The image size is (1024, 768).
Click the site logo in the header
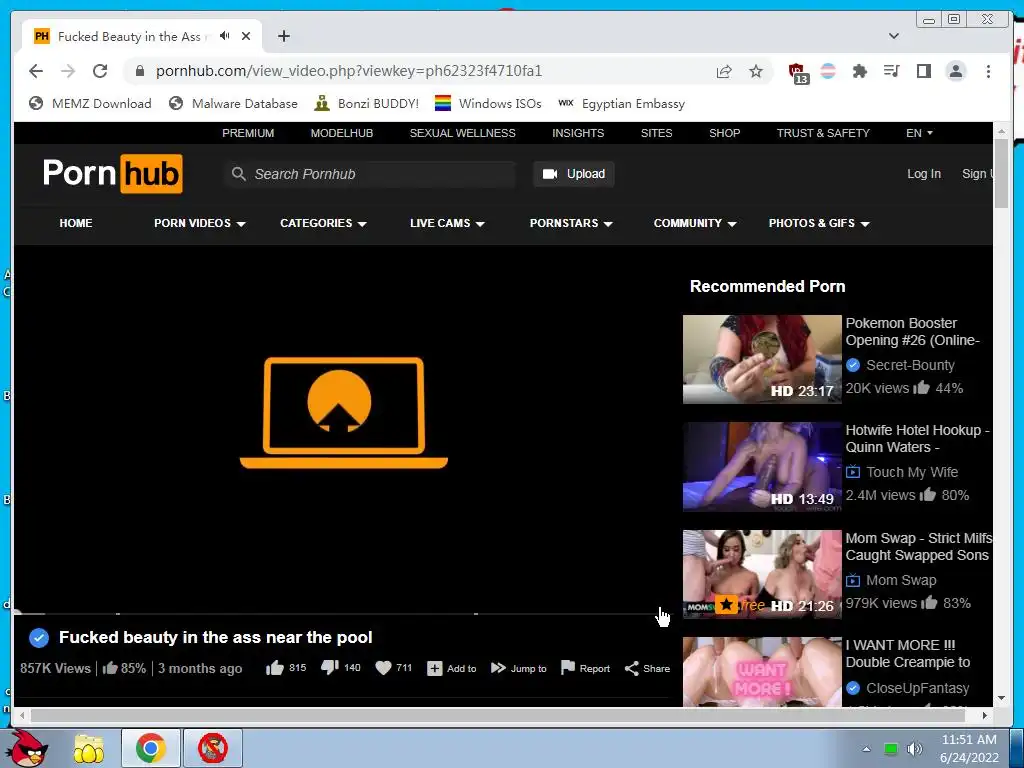click(x=112, y=174)
